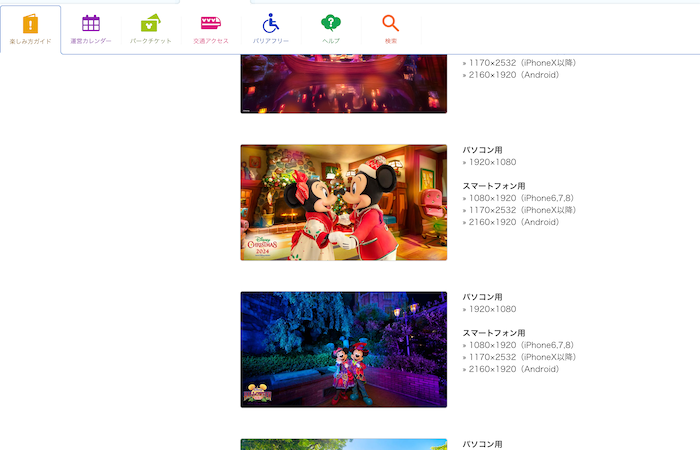Select the バリアフリー wheelchair icon
This screenshot has height=450, width=700.
coord(271,23)
